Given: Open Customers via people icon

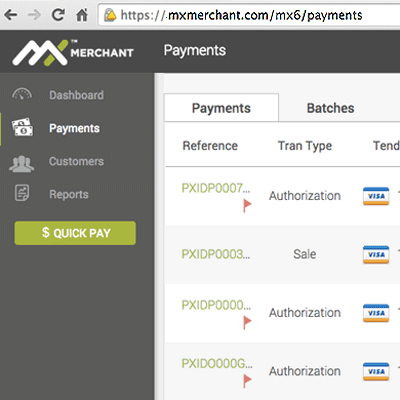Looking at the screenshot, I should 22,164.
